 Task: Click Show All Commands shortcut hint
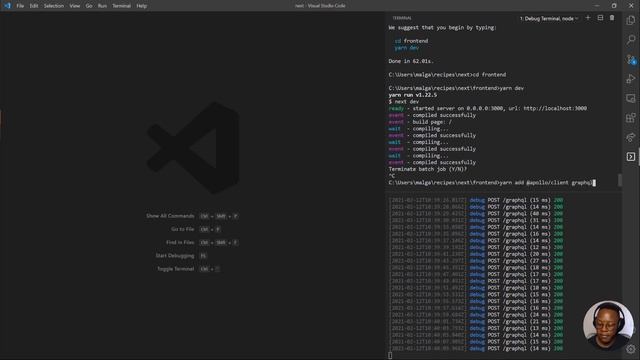(192, 216)
